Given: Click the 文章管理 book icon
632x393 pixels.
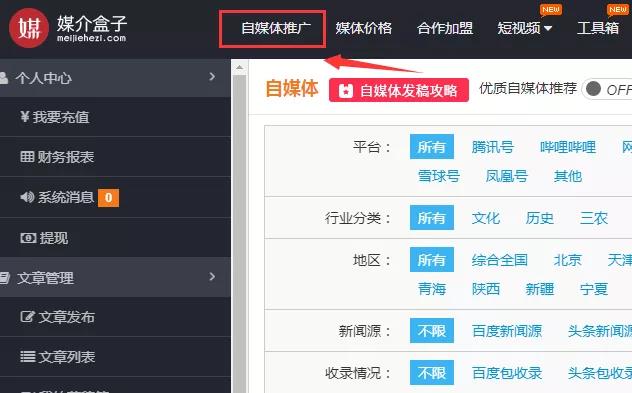Looking at the screenshot, I should [4, 278].
